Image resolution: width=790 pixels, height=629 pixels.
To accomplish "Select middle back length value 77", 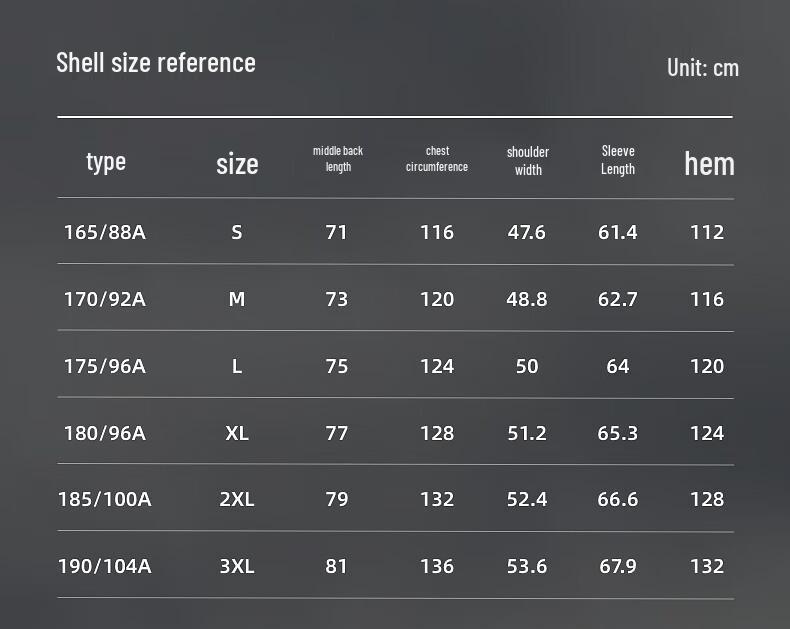I will 337,433.
